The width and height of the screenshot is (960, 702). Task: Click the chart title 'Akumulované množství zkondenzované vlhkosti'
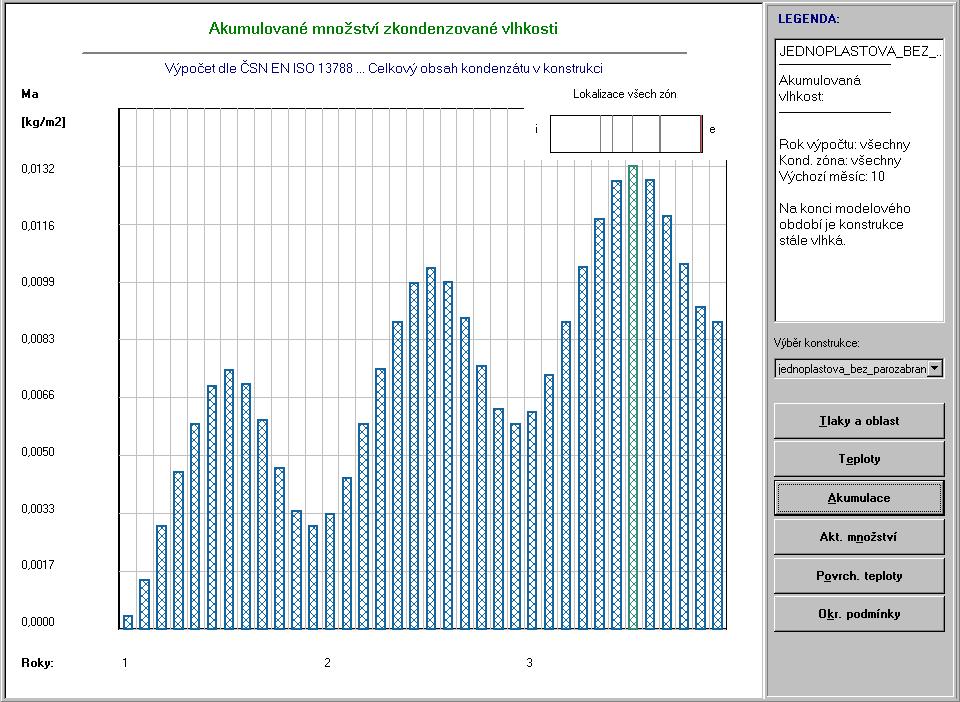point(383,29)
